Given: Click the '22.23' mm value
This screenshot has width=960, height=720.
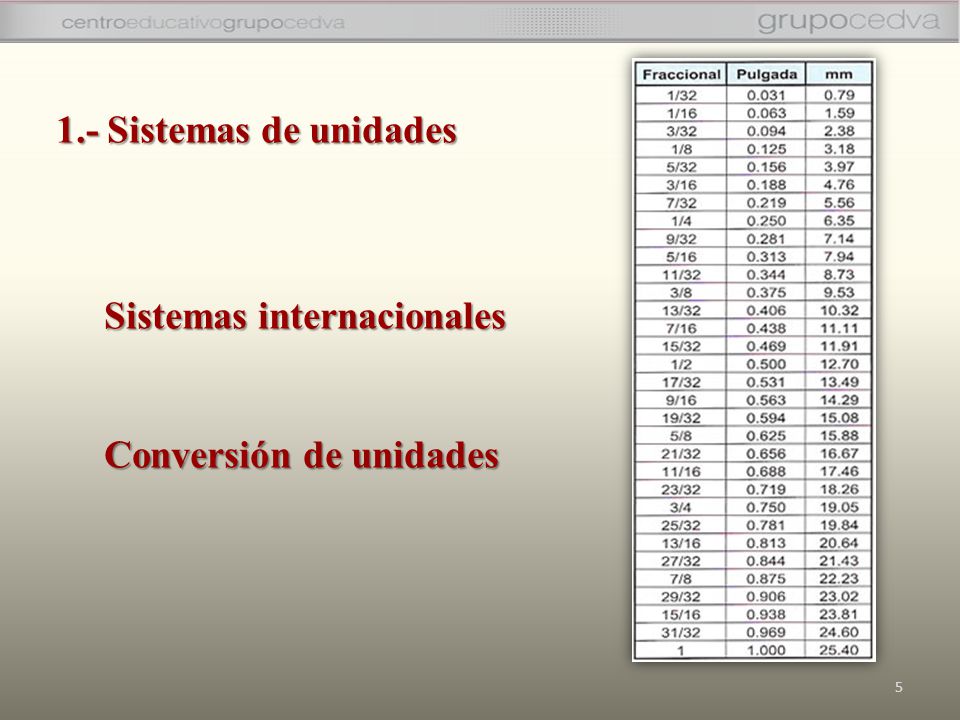Looking at the screenshot, I should click(839, 579).
